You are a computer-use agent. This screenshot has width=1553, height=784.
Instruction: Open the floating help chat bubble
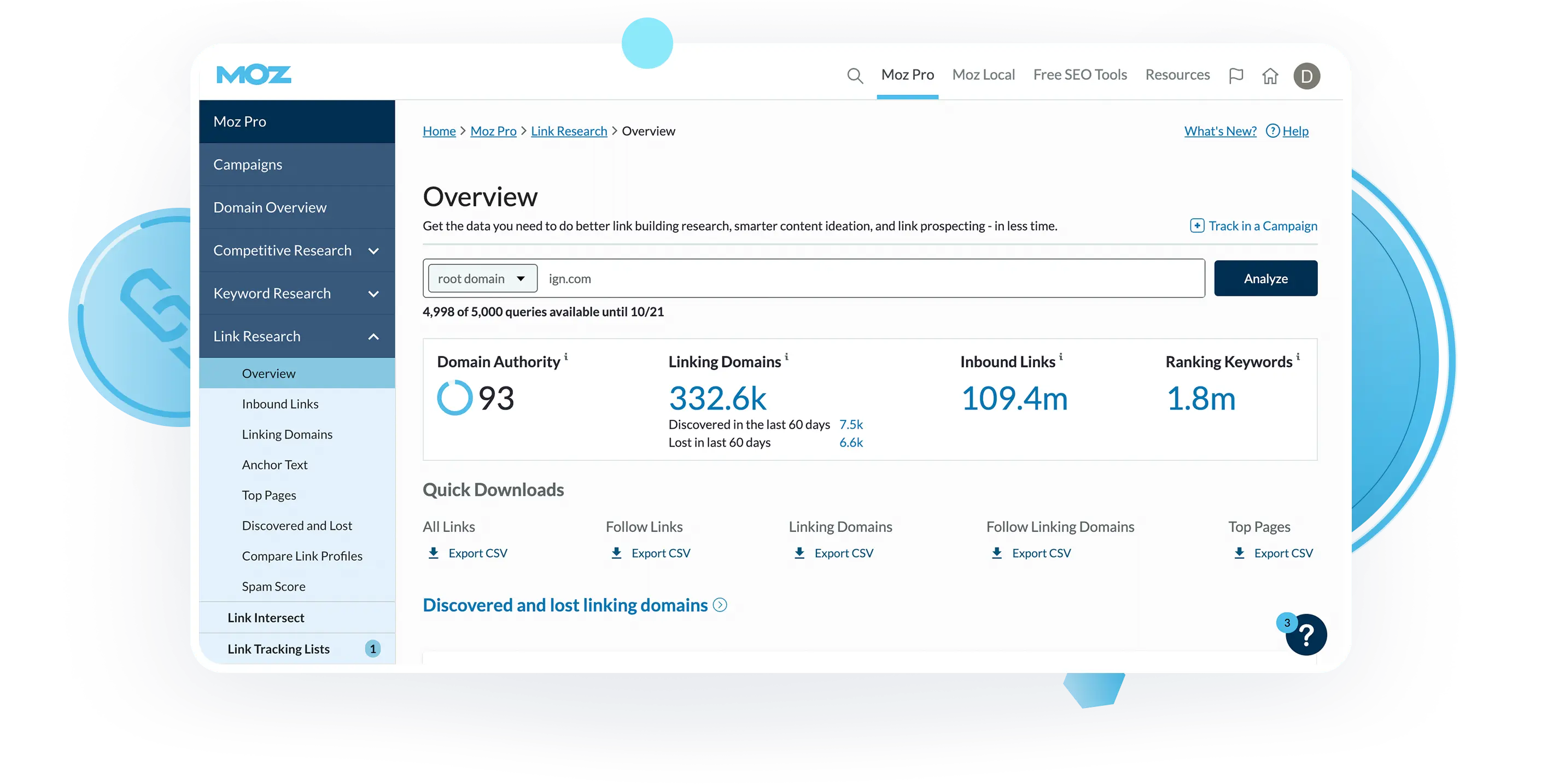1305,635
